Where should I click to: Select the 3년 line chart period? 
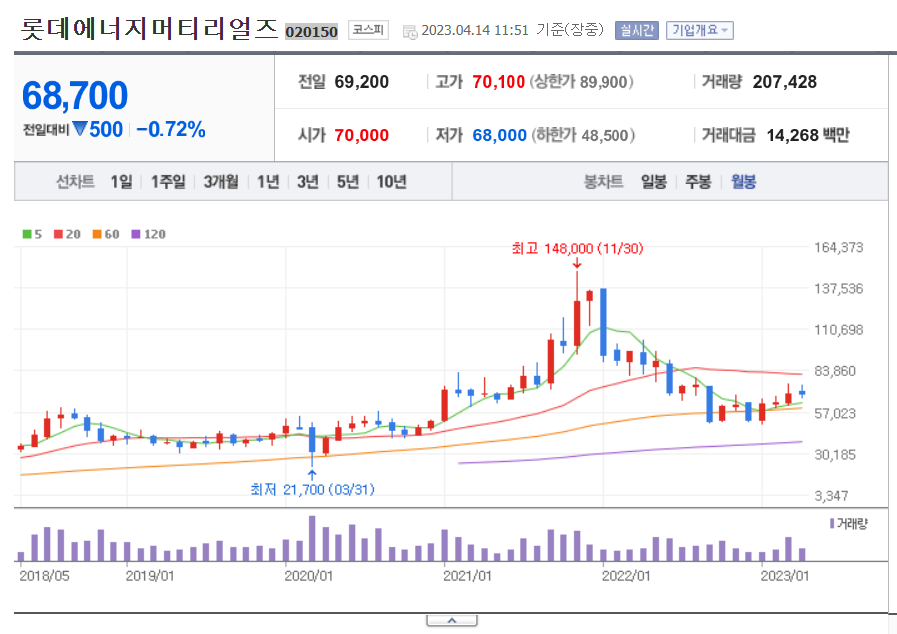click(308, 182)
